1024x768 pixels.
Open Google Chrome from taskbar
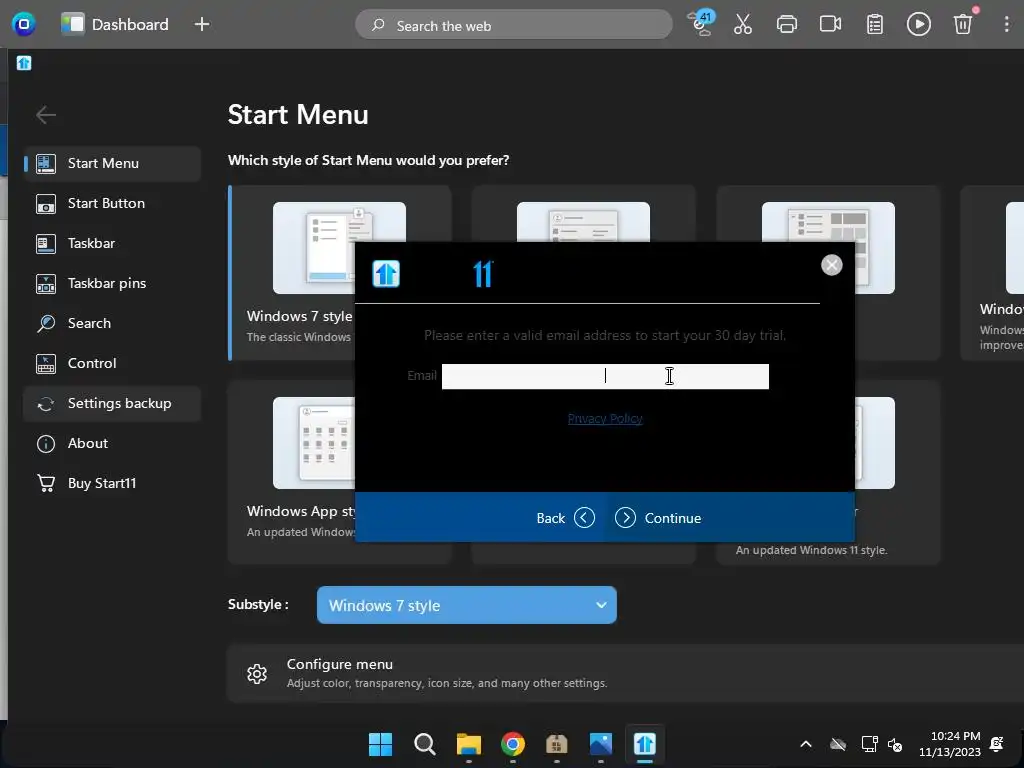(x=513, y=744)
